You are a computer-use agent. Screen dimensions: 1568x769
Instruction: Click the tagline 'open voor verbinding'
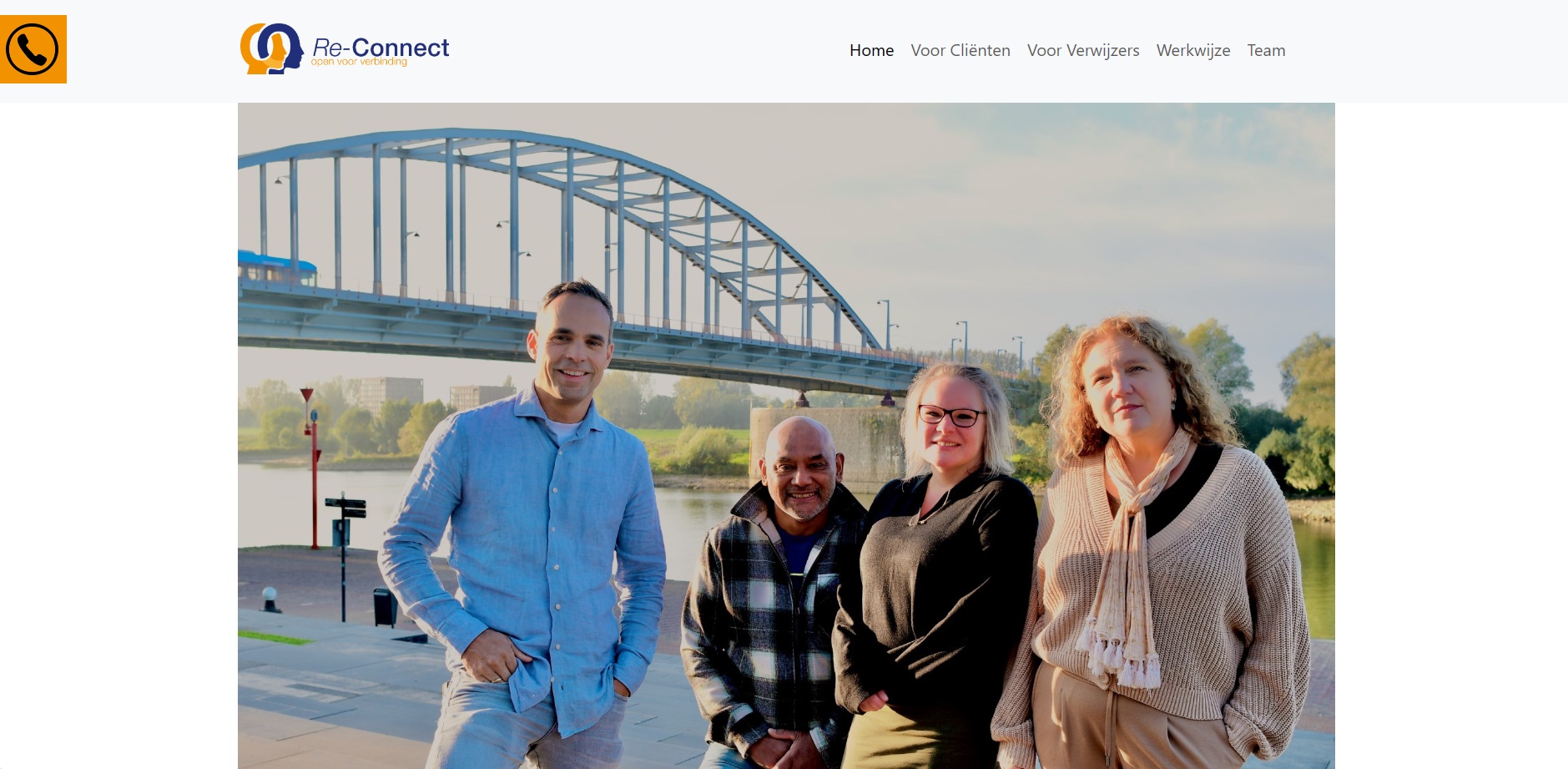pos(359,62)
